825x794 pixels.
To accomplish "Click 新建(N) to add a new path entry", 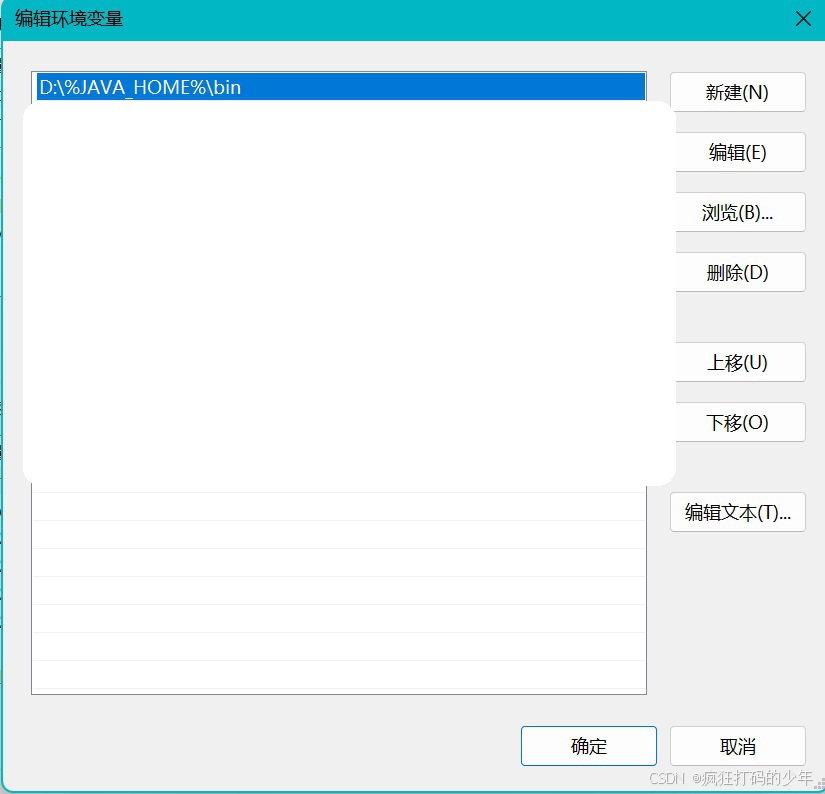I will point(738,91).
